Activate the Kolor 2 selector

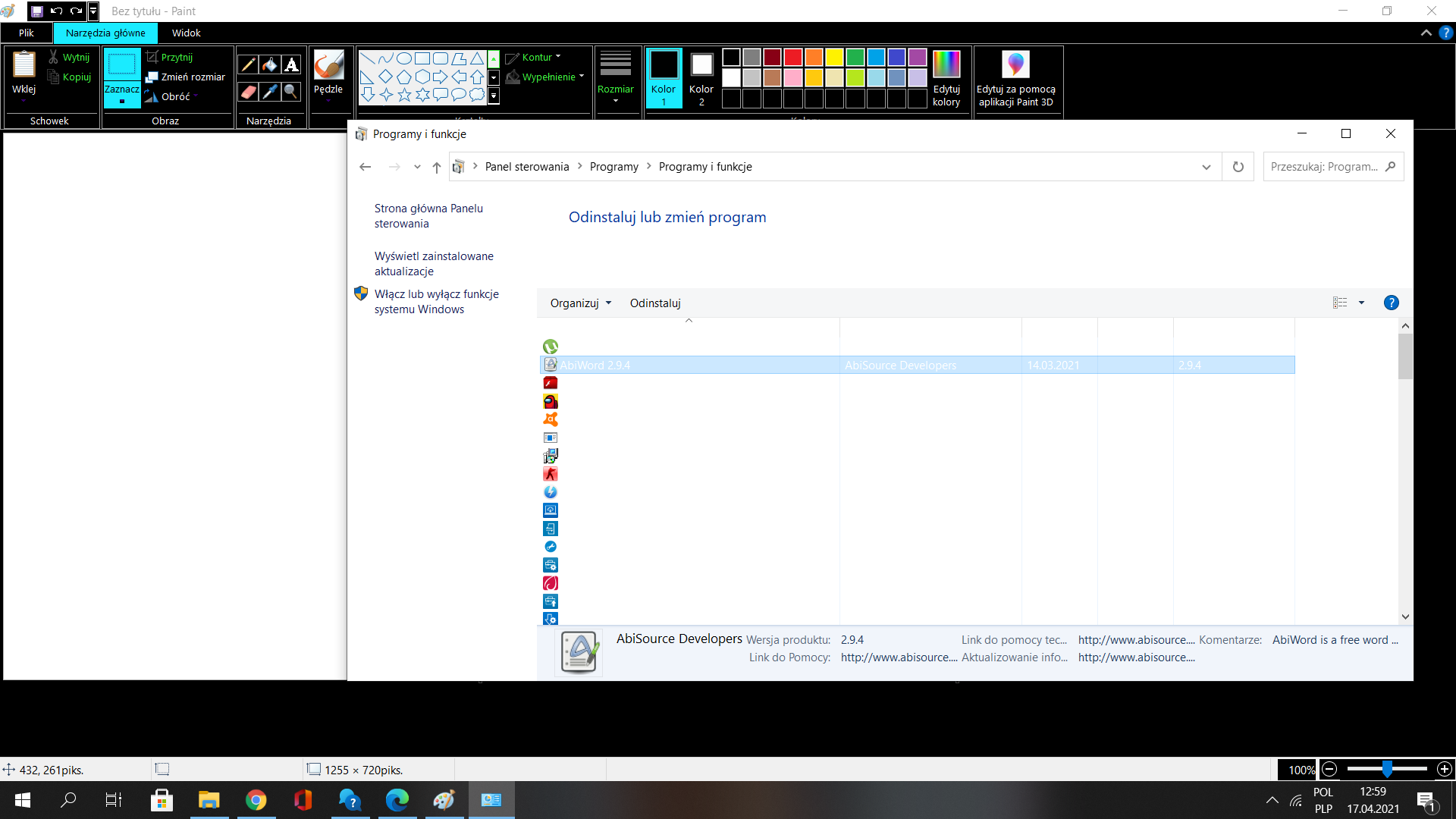[701, 77]
